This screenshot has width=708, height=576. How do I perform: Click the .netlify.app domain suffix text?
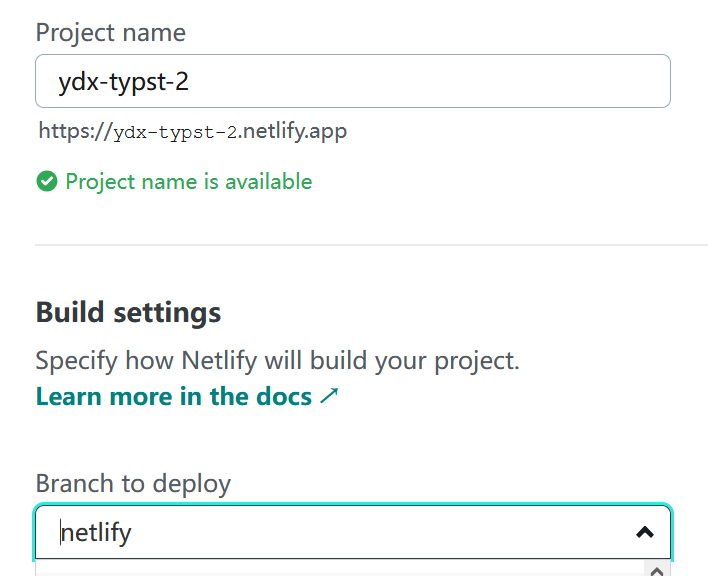coord(293,131)
